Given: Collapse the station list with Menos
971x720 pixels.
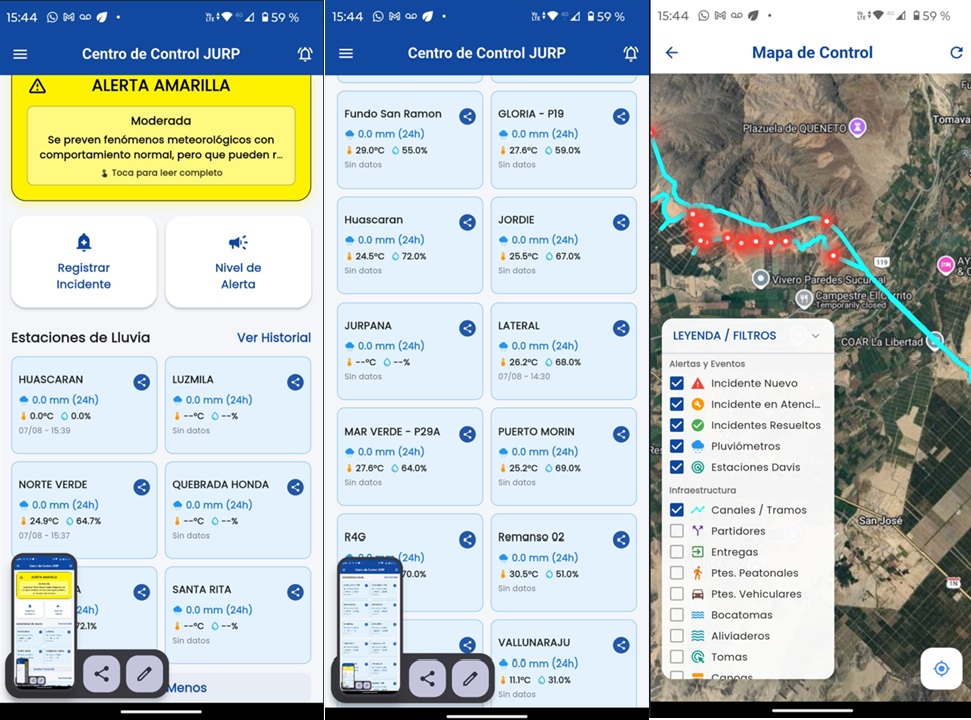Looking at the screenshot, I should coord(186,688).
